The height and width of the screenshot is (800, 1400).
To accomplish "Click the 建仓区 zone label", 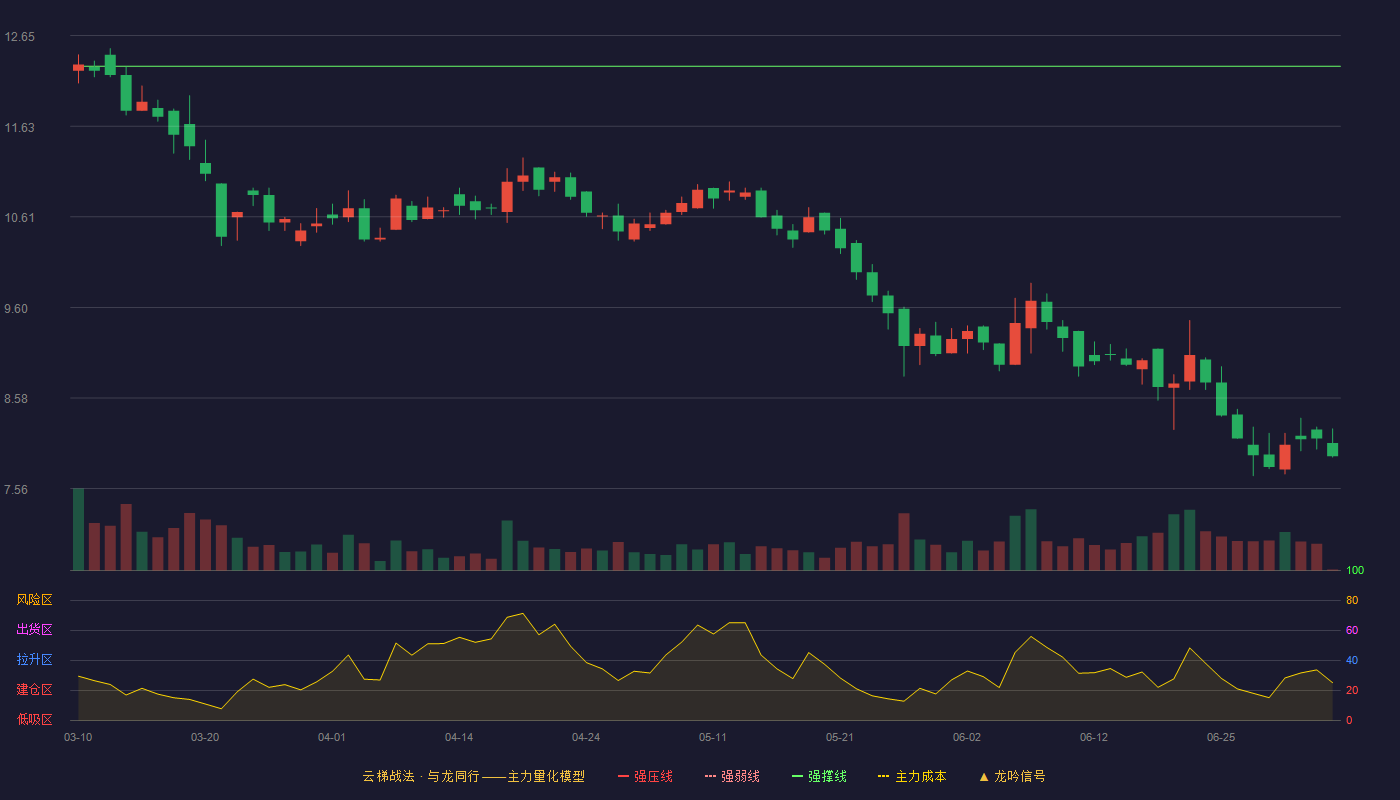I will pyautogui.click(x=34, y=690).
